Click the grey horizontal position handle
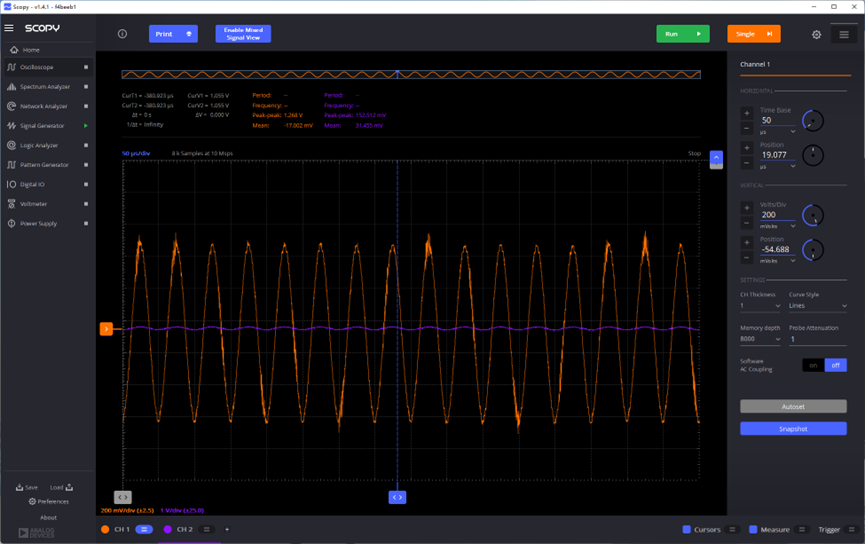 (122, 497)
